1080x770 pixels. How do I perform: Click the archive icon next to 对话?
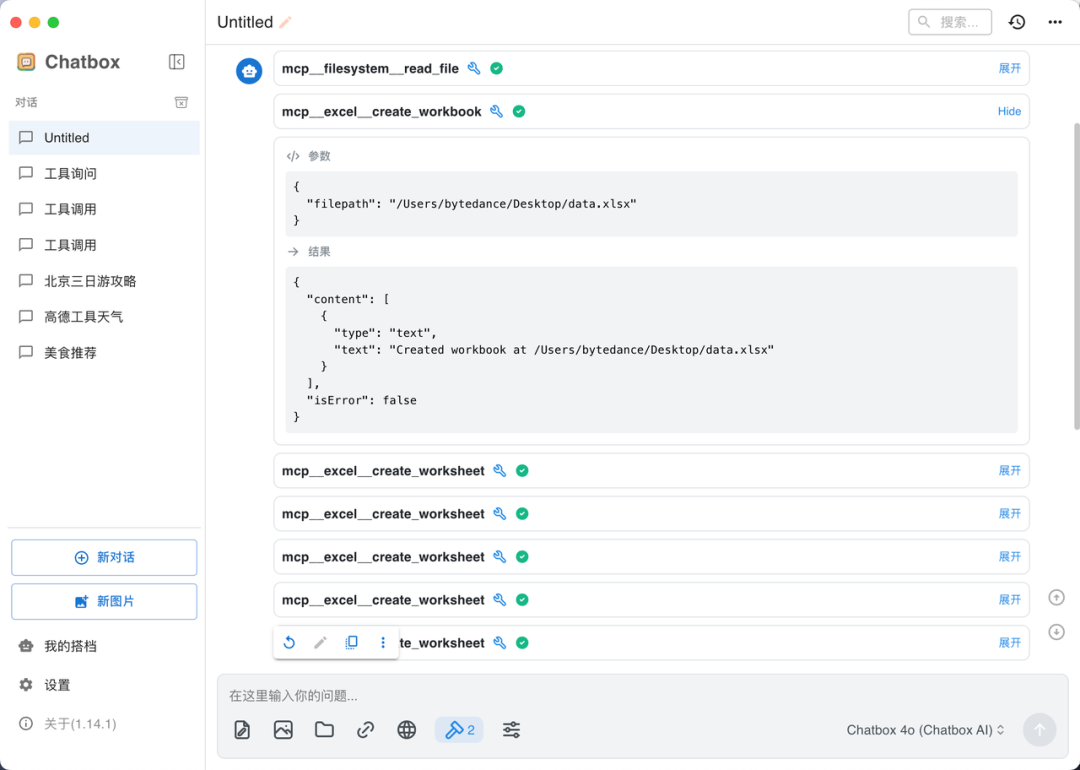coord(181,102)
